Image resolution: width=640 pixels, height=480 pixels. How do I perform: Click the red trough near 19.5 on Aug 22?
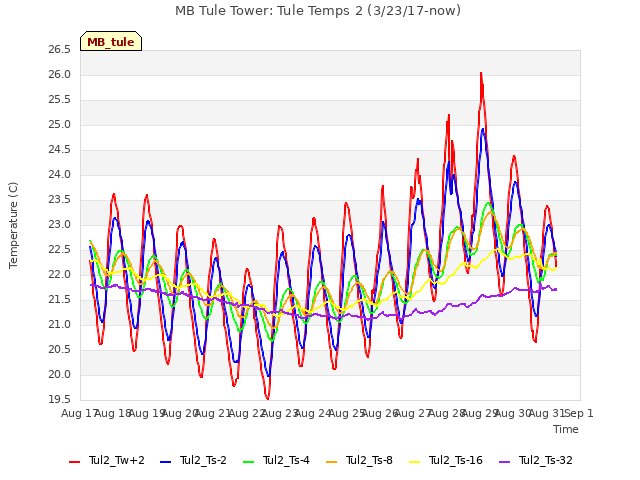268,398
